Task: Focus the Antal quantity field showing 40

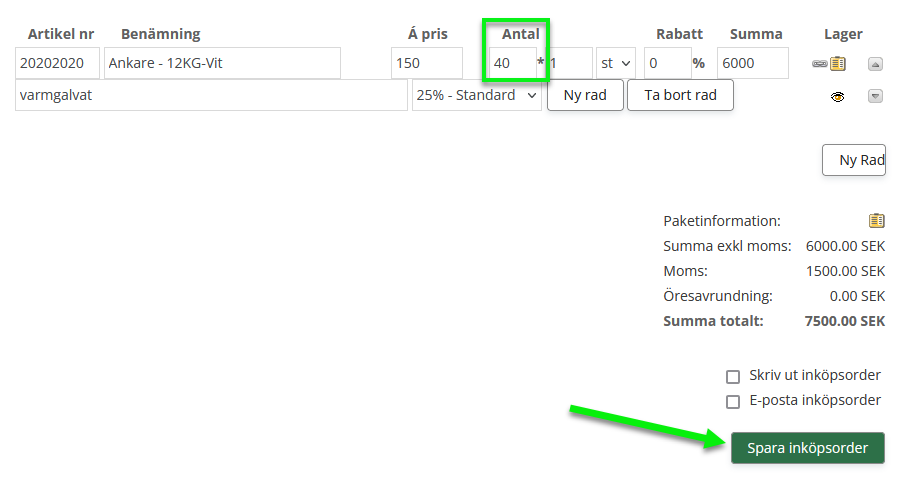Action: [x=512, y=63]
